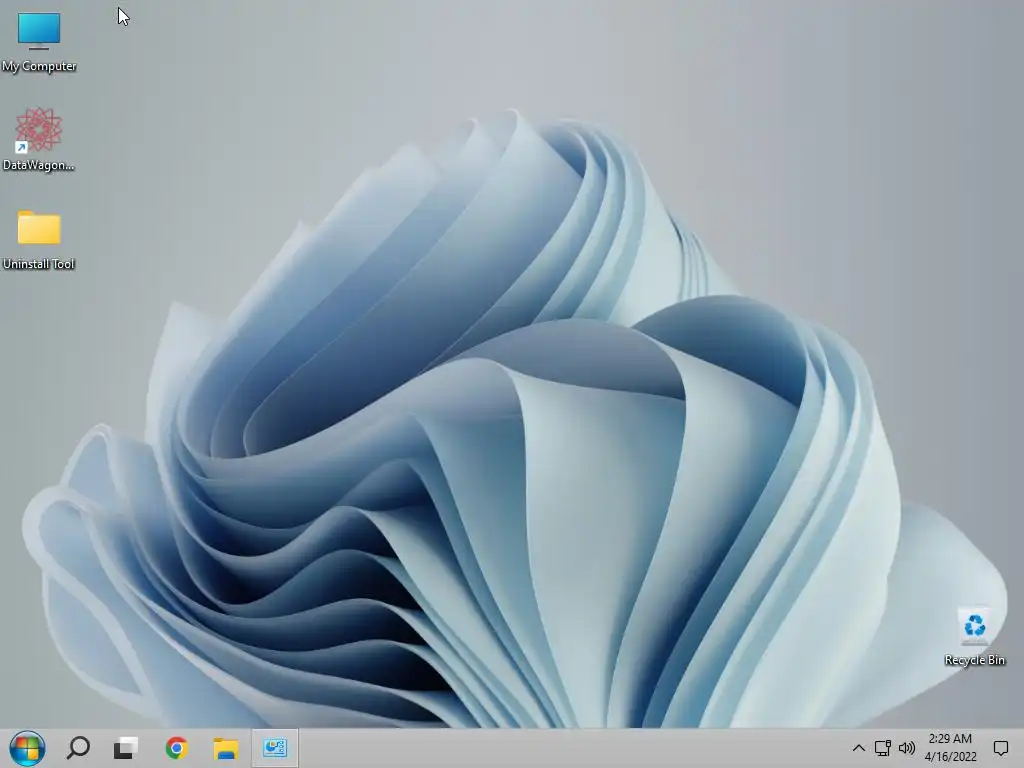
Task: Open Task View from the taskbar
Action: pyautogui.click(x=126, y=748)
